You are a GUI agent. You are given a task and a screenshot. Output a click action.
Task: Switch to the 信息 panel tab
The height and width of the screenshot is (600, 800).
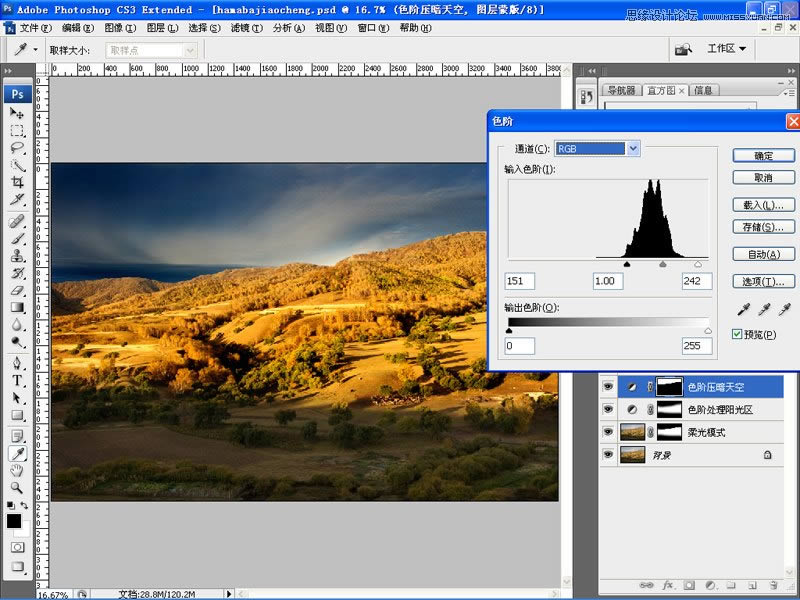703,90
